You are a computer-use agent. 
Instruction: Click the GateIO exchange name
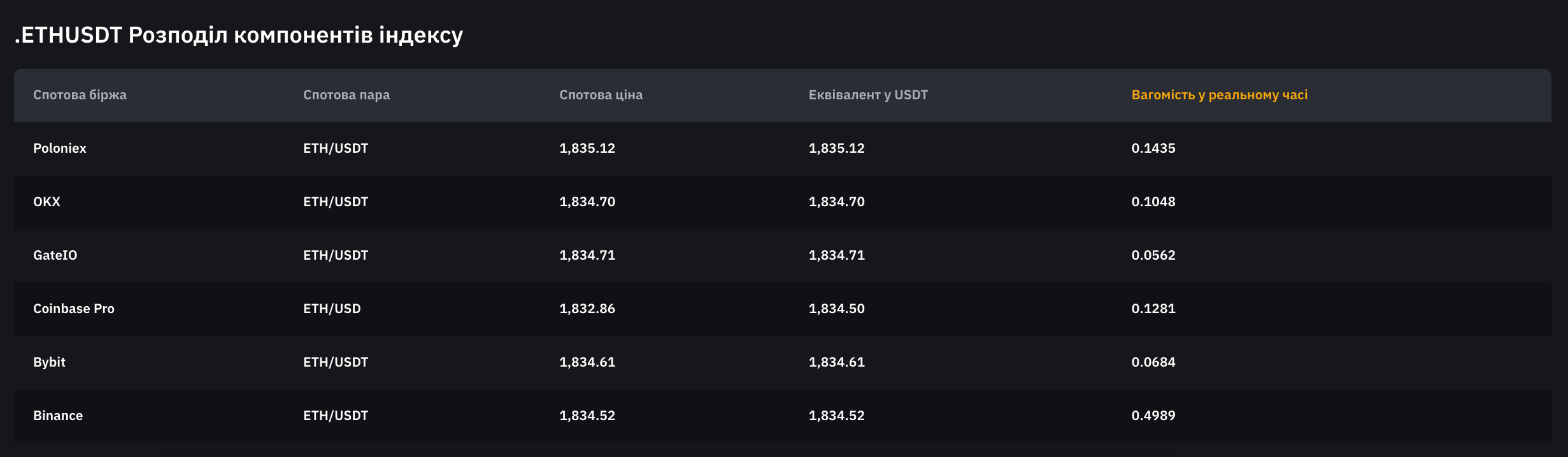pyautogui.click(x=55, y=255)
